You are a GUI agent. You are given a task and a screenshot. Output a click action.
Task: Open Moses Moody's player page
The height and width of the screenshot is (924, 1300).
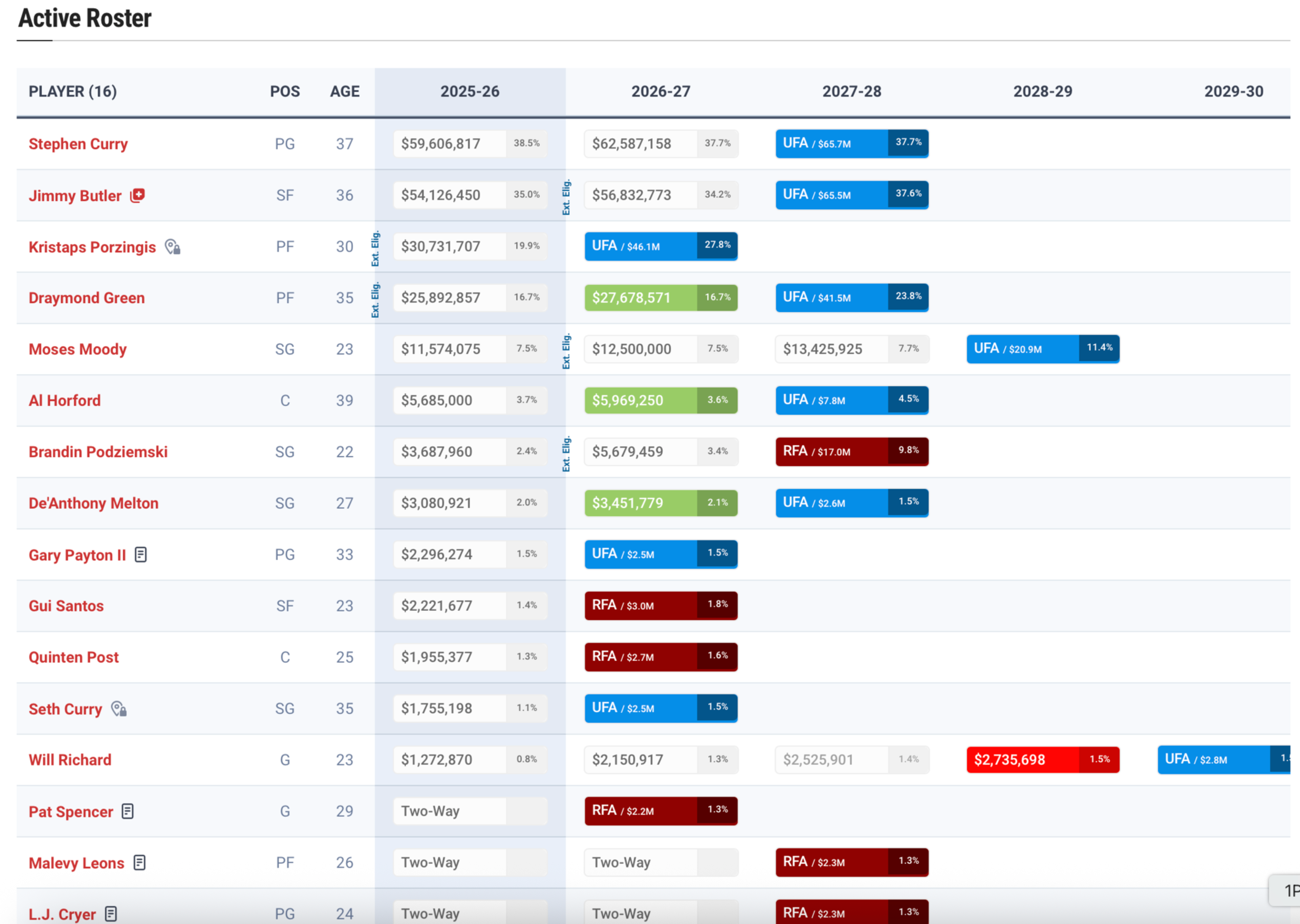78,349
